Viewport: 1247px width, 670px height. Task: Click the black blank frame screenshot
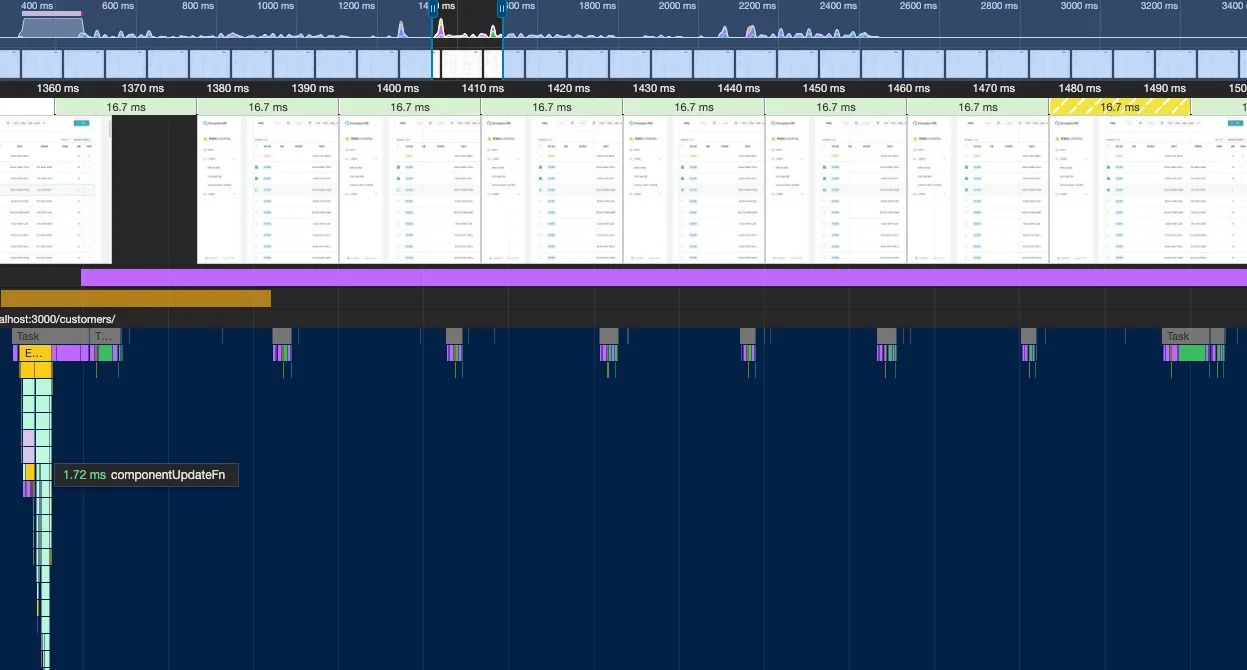154,189
